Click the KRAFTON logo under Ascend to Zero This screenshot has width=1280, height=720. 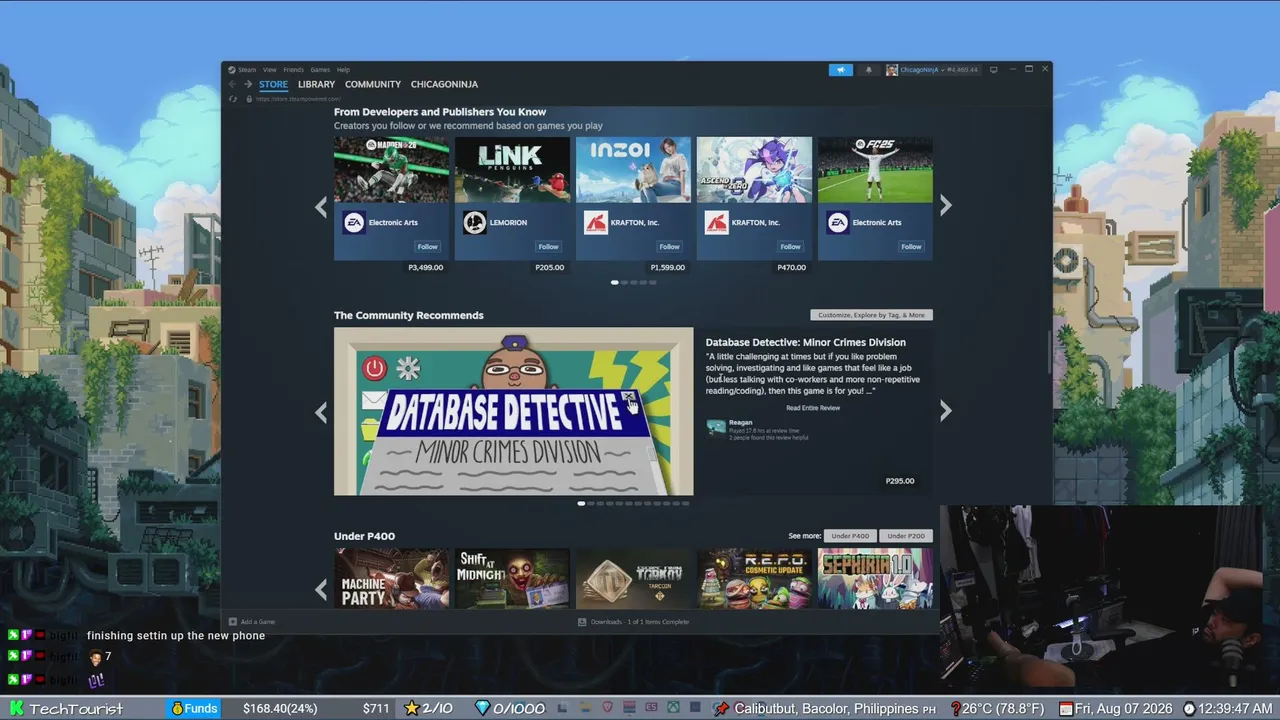(x=716, y=223)
